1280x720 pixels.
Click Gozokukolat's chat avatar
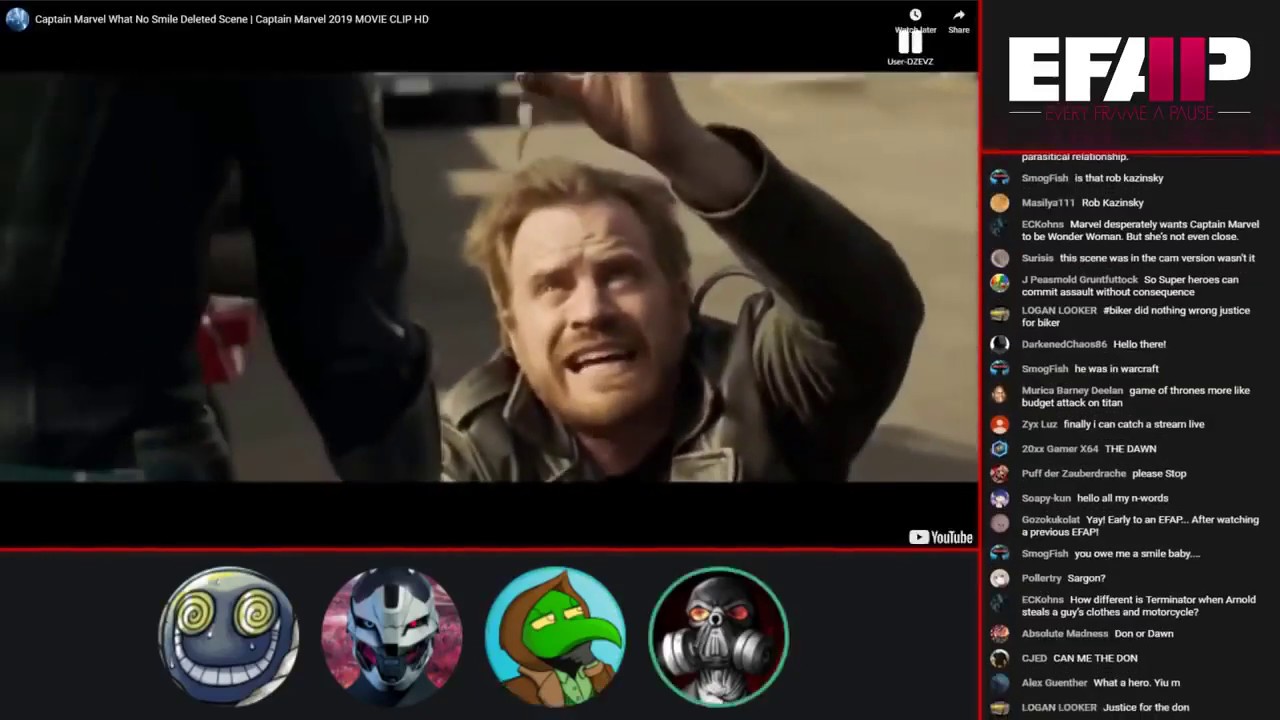[999, 523]
